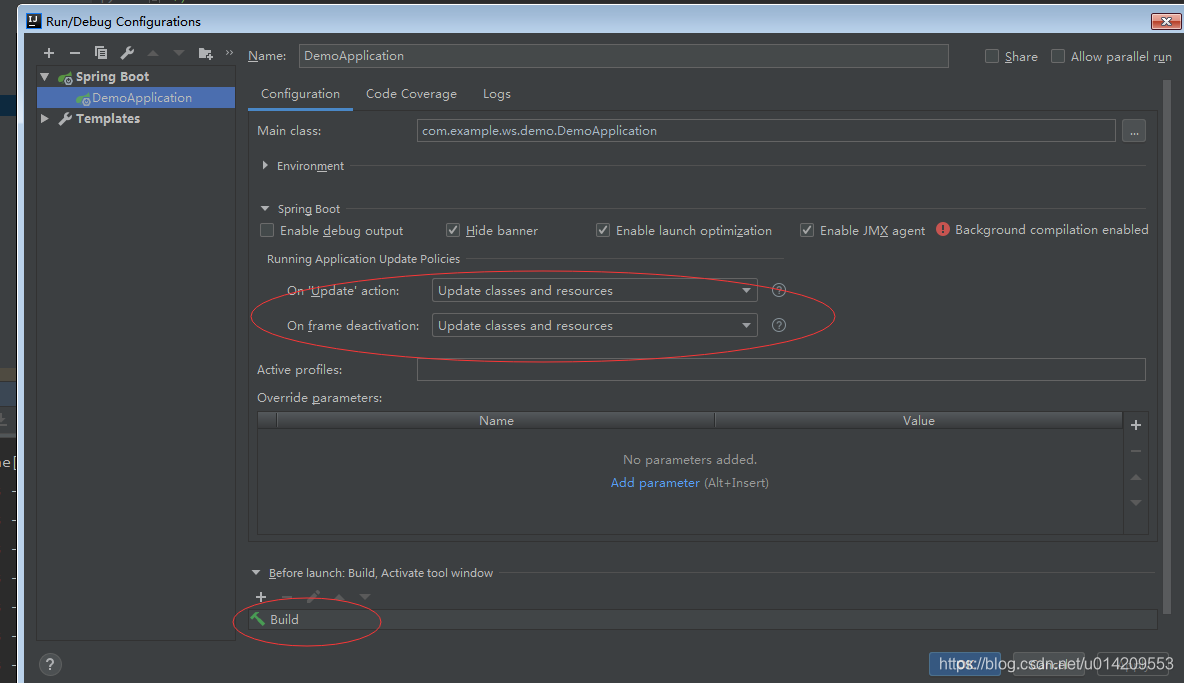The image size is (1184, 683).
Task: Close the Run/Debug Configurations dialog
Action: coord(1166,21)
